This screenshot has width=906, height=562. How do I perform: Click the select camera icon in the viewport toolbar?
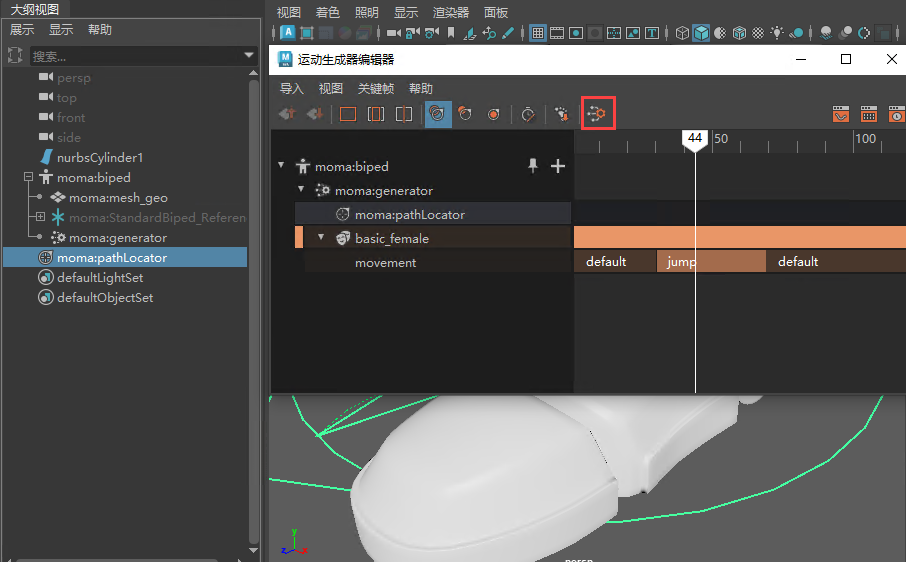pyautogui.click(x=393, y=33)
